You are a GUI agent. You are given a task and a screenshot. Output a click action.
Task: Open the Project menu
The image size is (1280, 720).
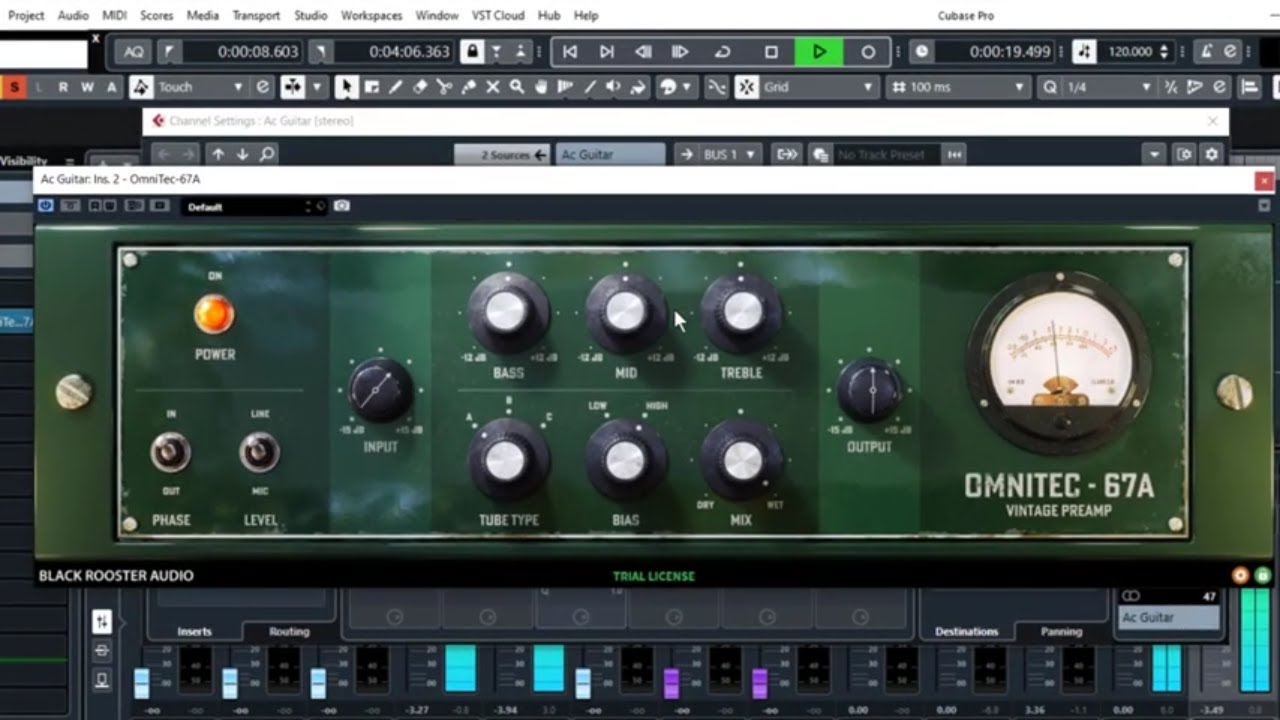[26, 15]
